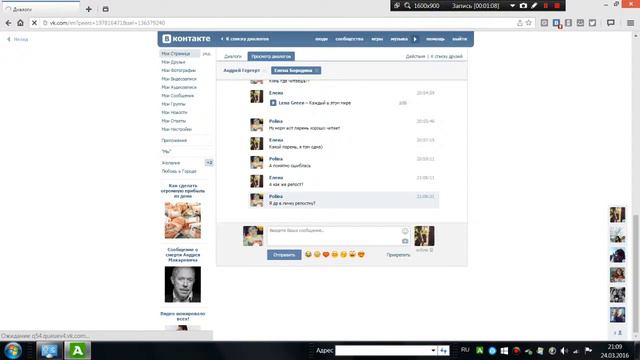Click the header music player play arrow
The height and width of the screenshot is (360, 640).
tap(415, 39)
